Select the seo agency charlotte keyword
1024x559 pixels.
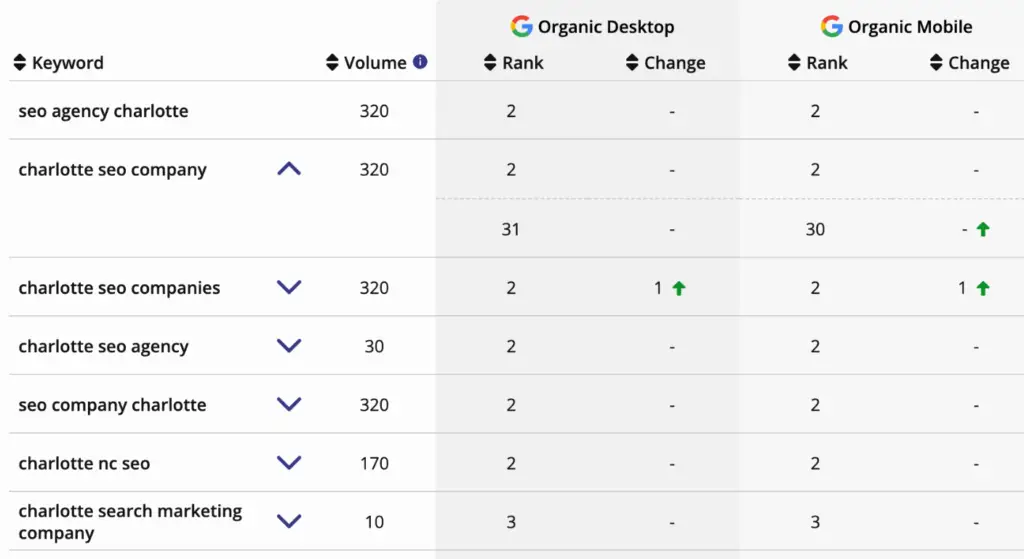[x=103, y=111]
